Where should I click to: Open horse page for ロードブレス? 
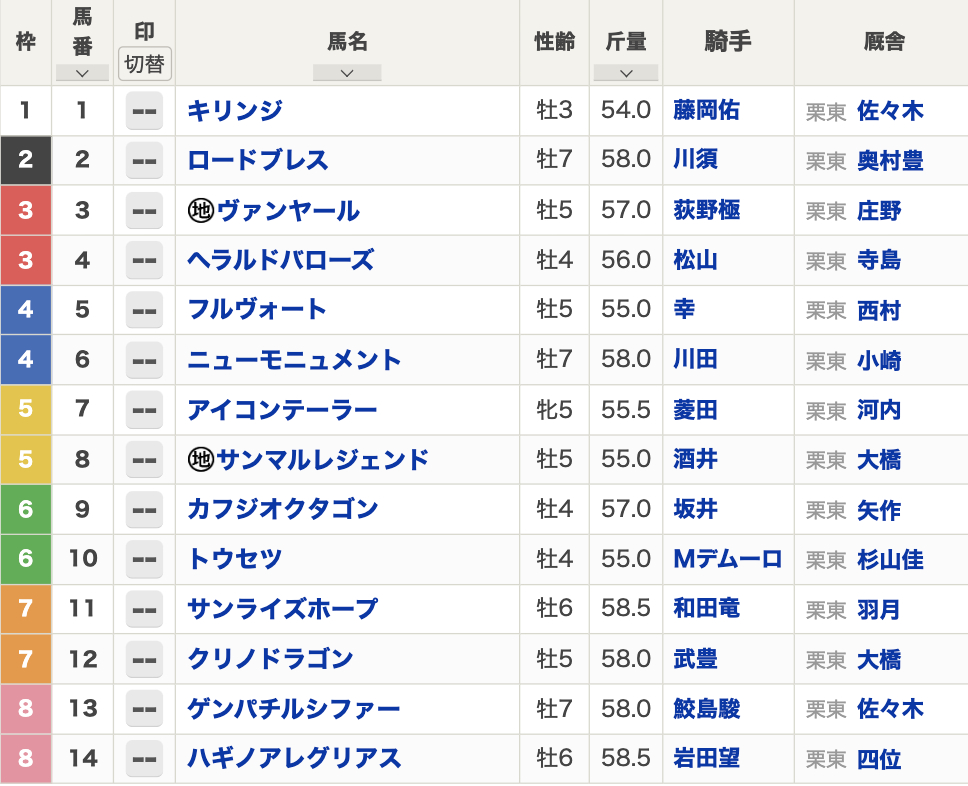(258, 160)
